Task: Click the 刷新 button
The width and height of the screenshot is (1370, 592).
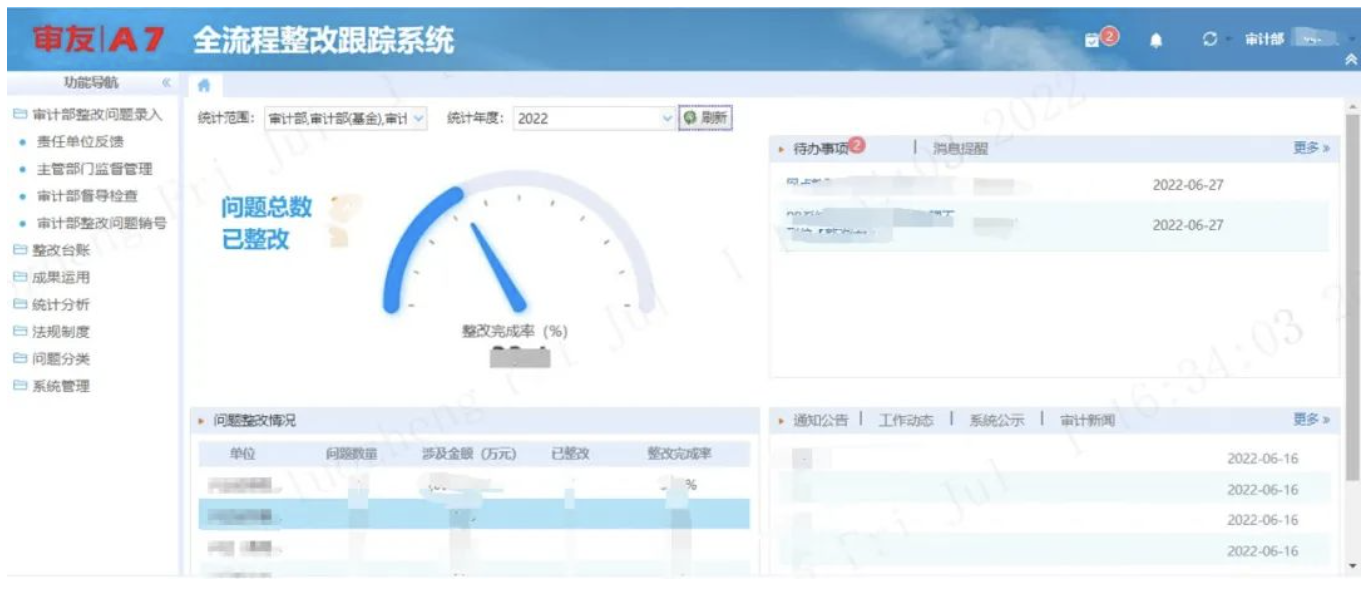Action: [x=705, y=118]
